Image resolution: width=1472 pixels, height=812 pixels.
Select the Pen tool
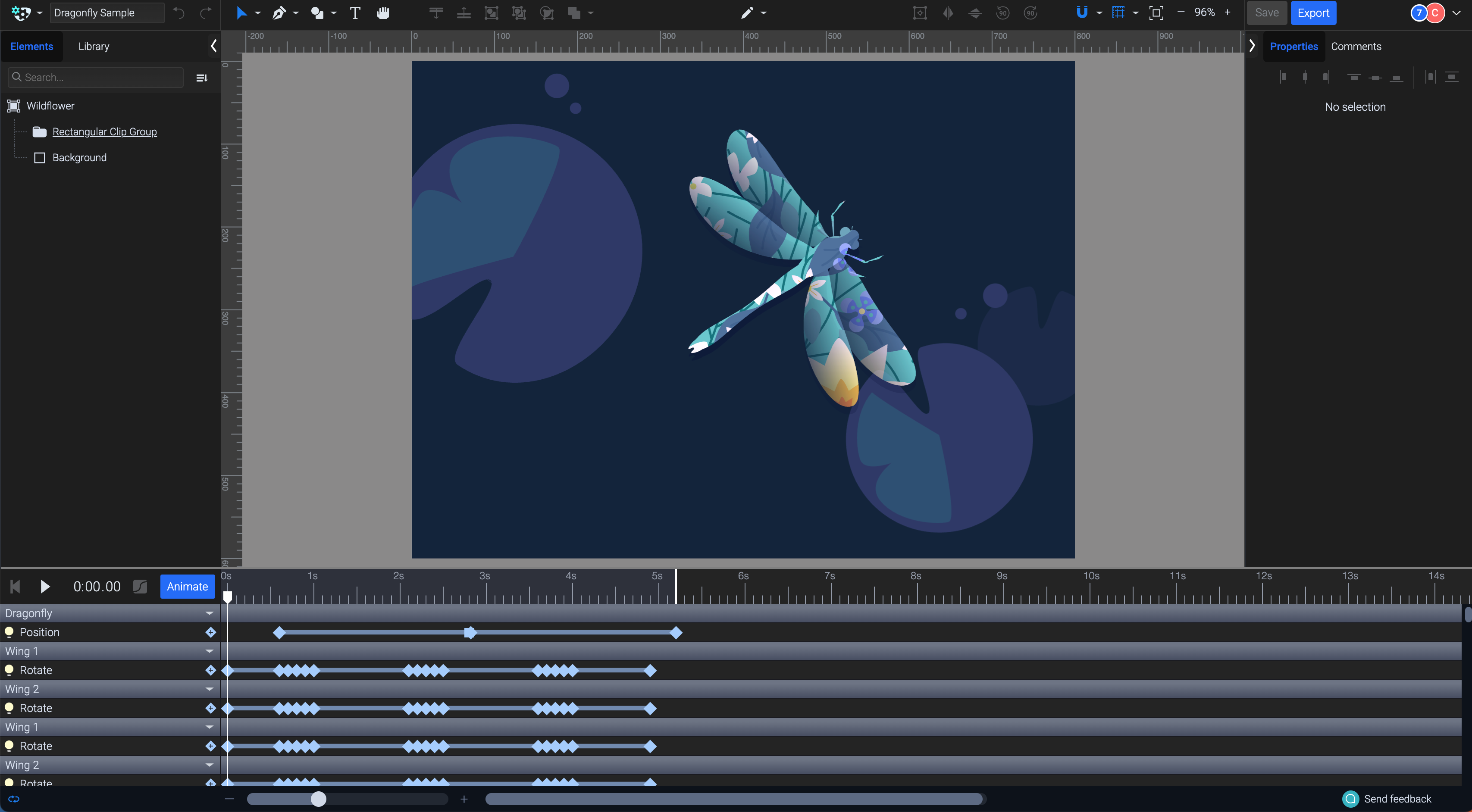279,12
